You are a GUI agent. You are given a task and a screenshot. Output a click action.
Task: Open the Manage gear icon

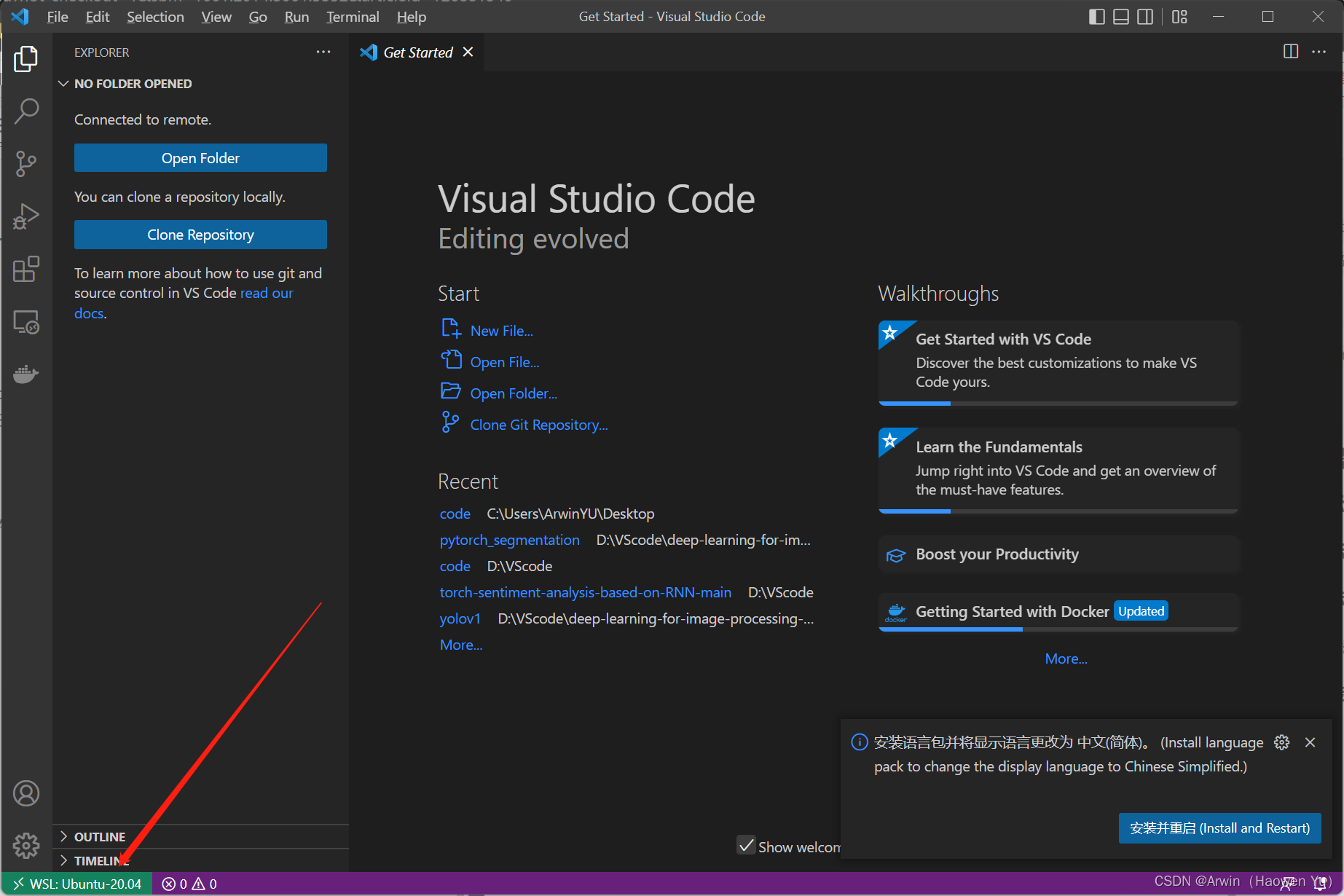(26, 846)
